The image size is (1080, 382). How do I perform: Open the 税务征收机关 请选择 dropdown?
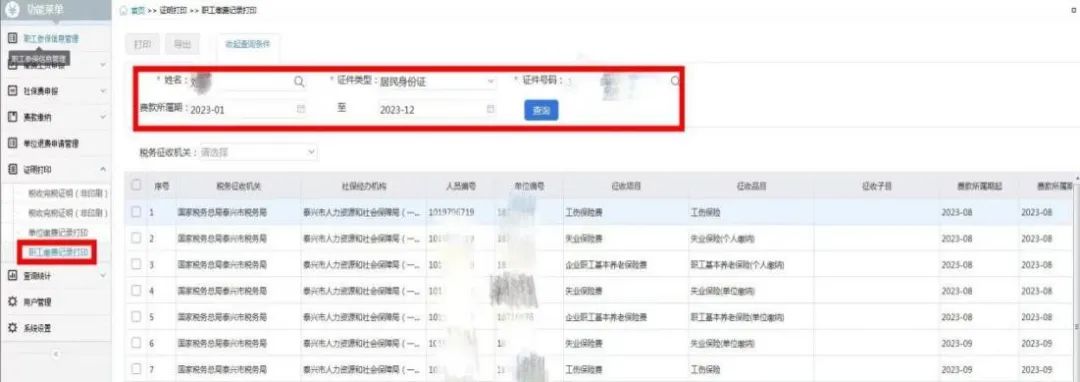[258, 151]
